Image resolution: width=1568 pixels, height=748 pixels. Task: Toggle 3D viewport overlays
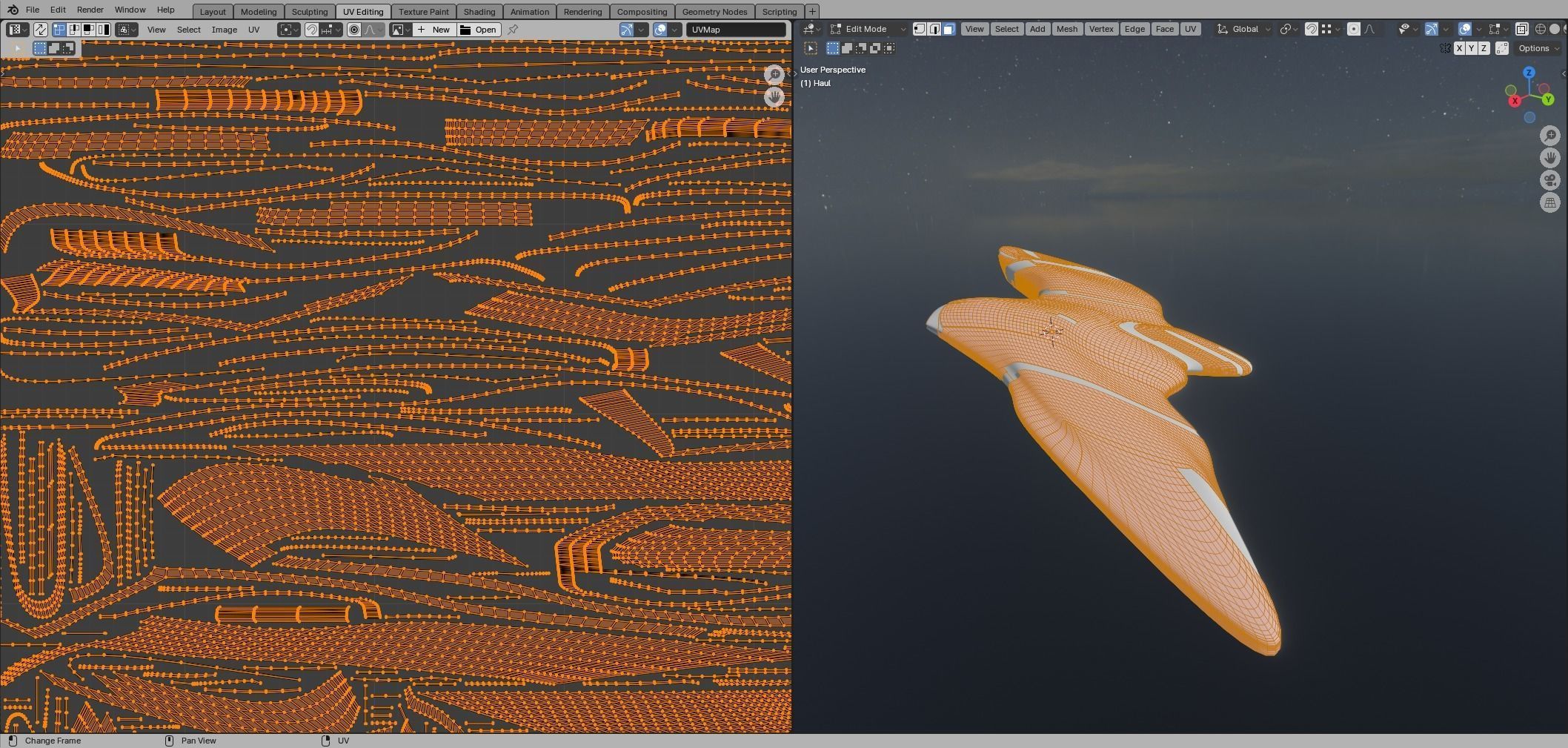1465,29
